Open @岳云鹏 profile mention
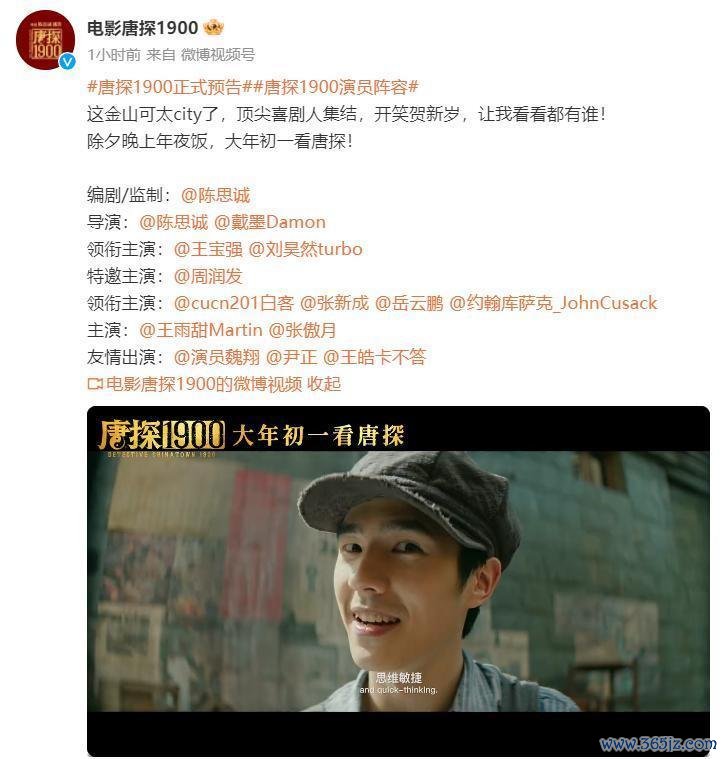This screenshot has height=759, width=724. (x=409, y=304)
